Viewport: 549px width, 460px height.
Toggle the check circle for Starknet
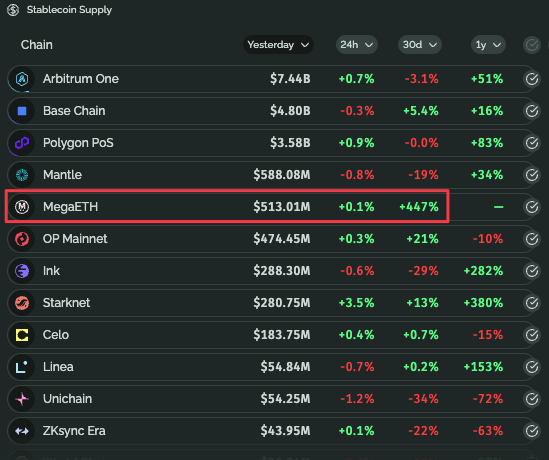point(532,303)
